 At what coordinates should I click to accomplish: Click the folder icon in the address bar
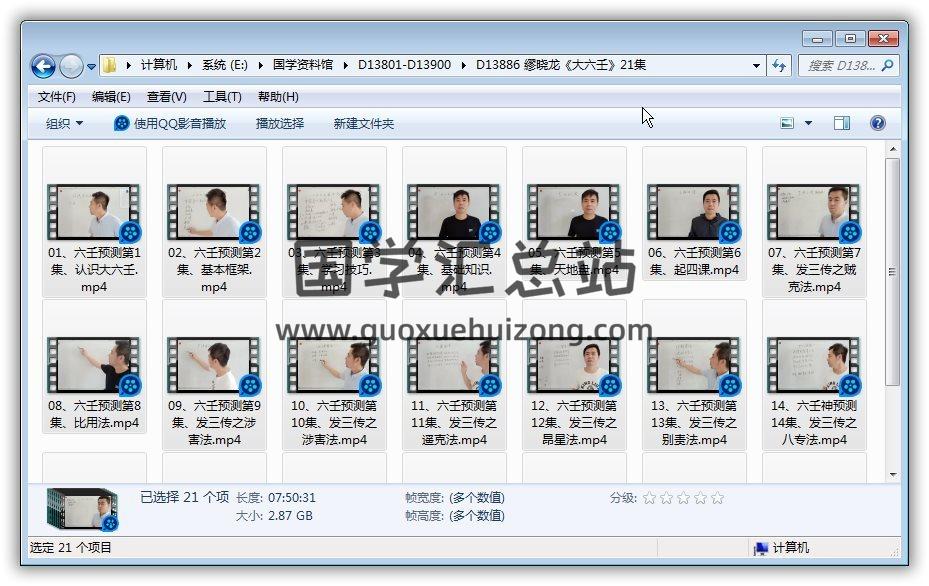point(109,65)
